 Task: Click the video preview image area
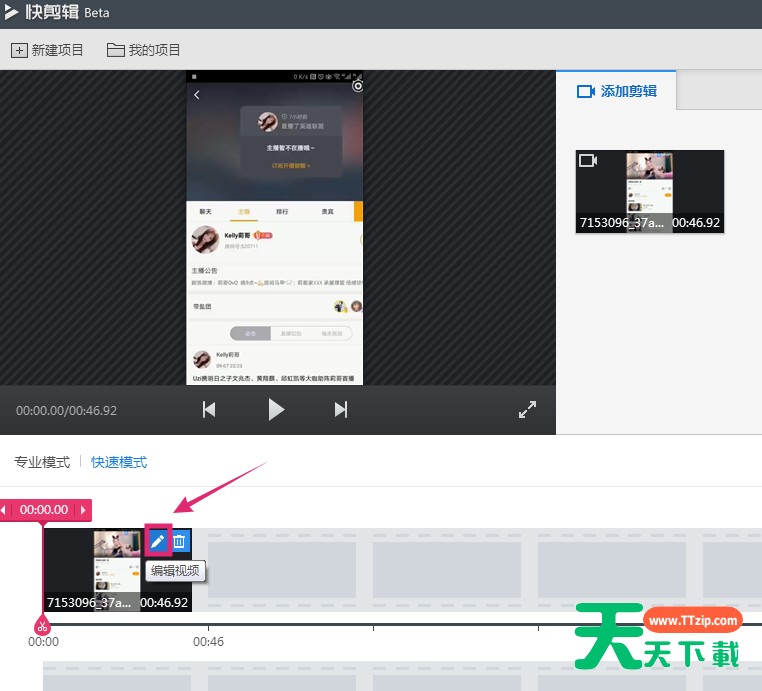275,228
